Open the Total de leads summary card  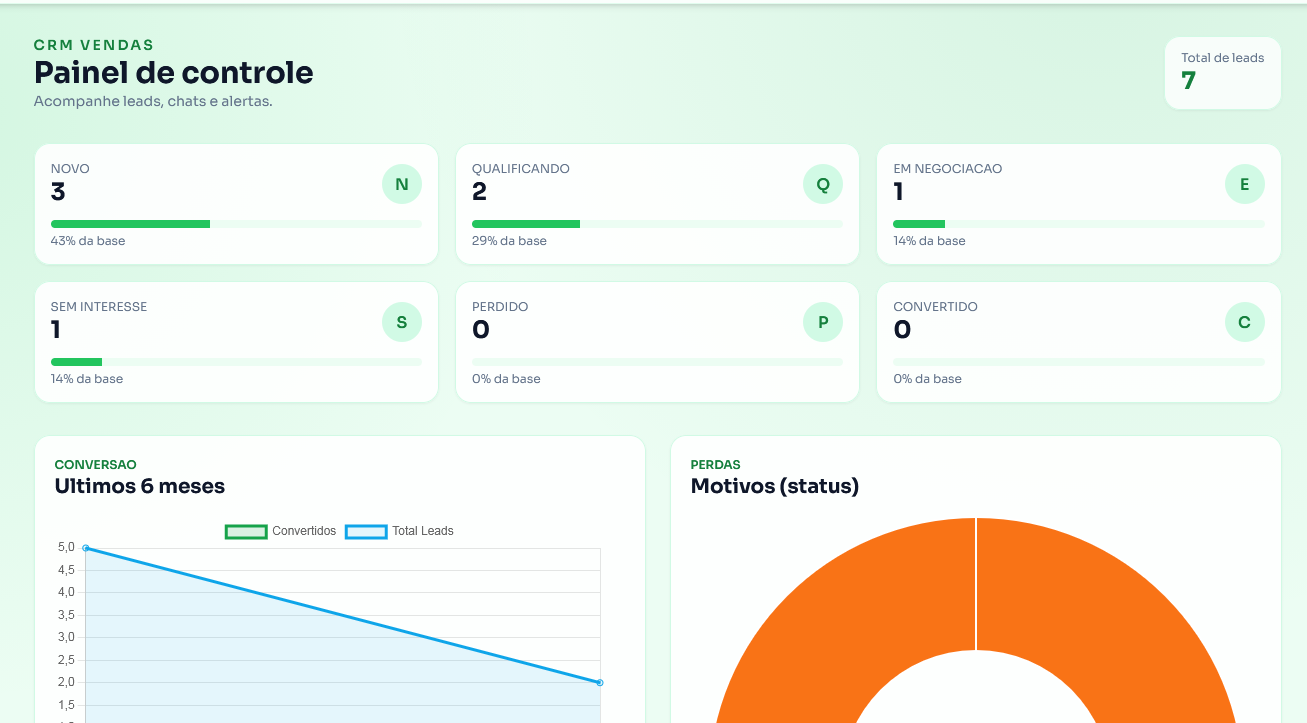click(x=1222, y=73)
